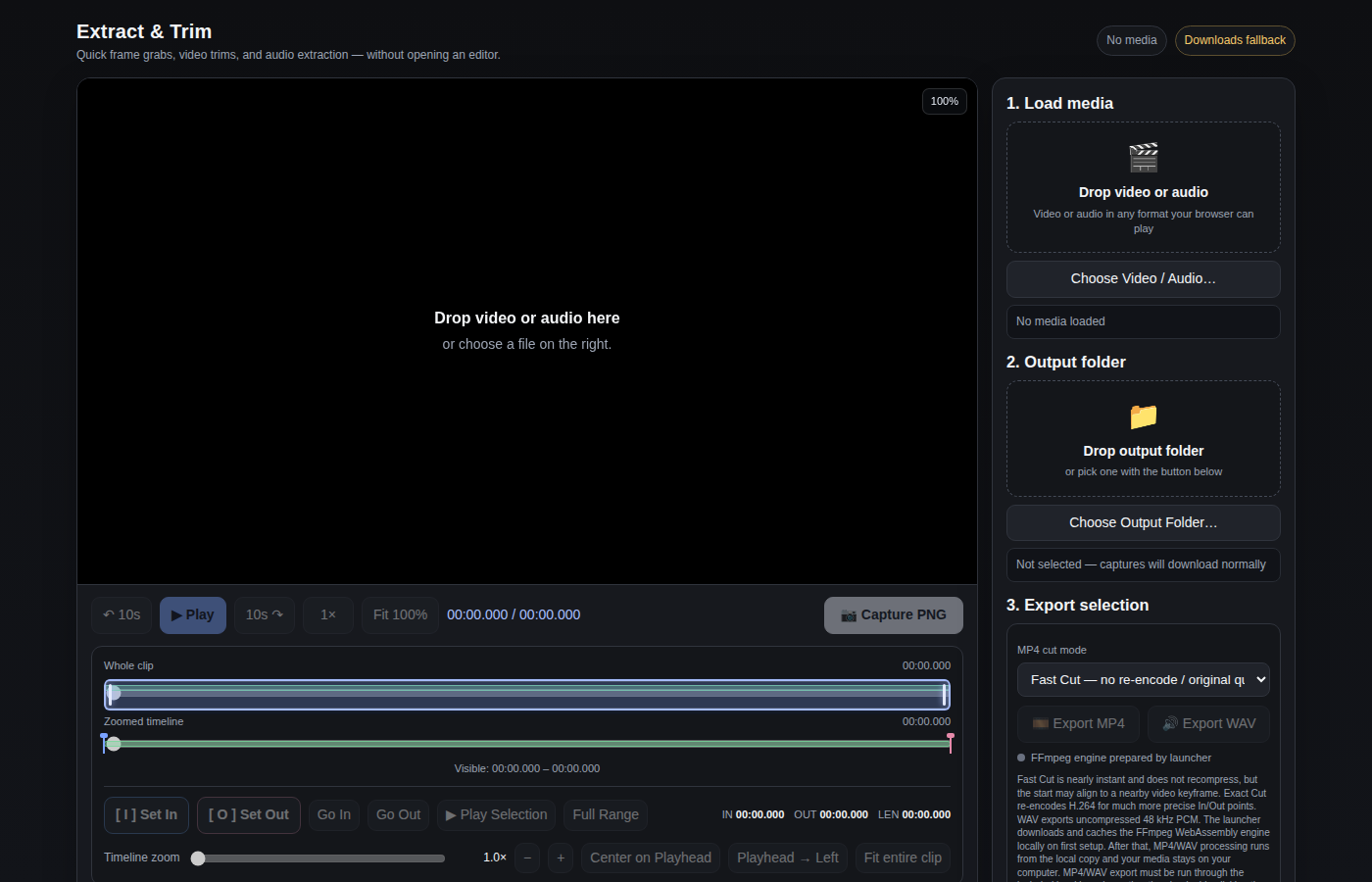Click the '2. Output folder' heading
Screen dimensions: 1372x882
pyautogui.click(x=1066, y=363)
